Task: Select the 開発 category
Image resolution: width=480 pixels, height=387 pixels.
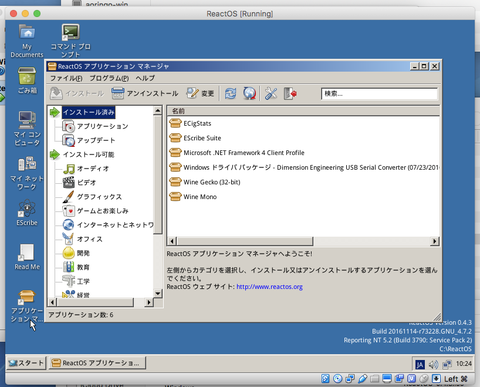Action: coord(83,253)
